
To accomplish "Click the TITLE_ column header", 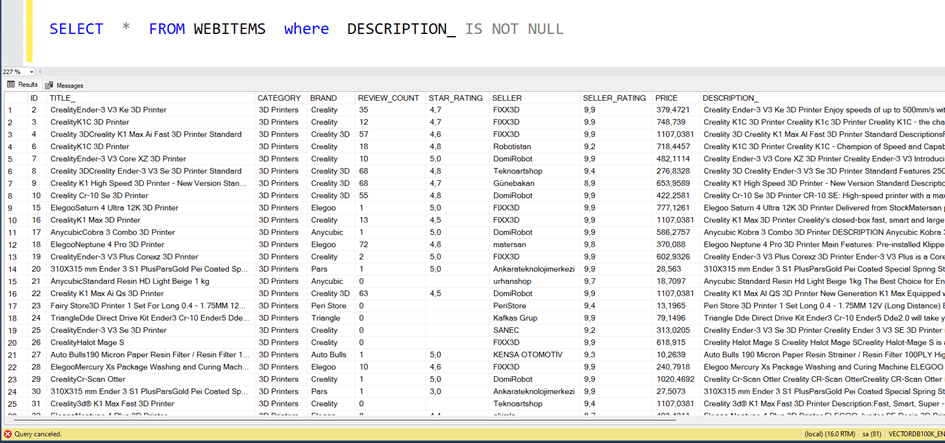I will pos(63,98).
